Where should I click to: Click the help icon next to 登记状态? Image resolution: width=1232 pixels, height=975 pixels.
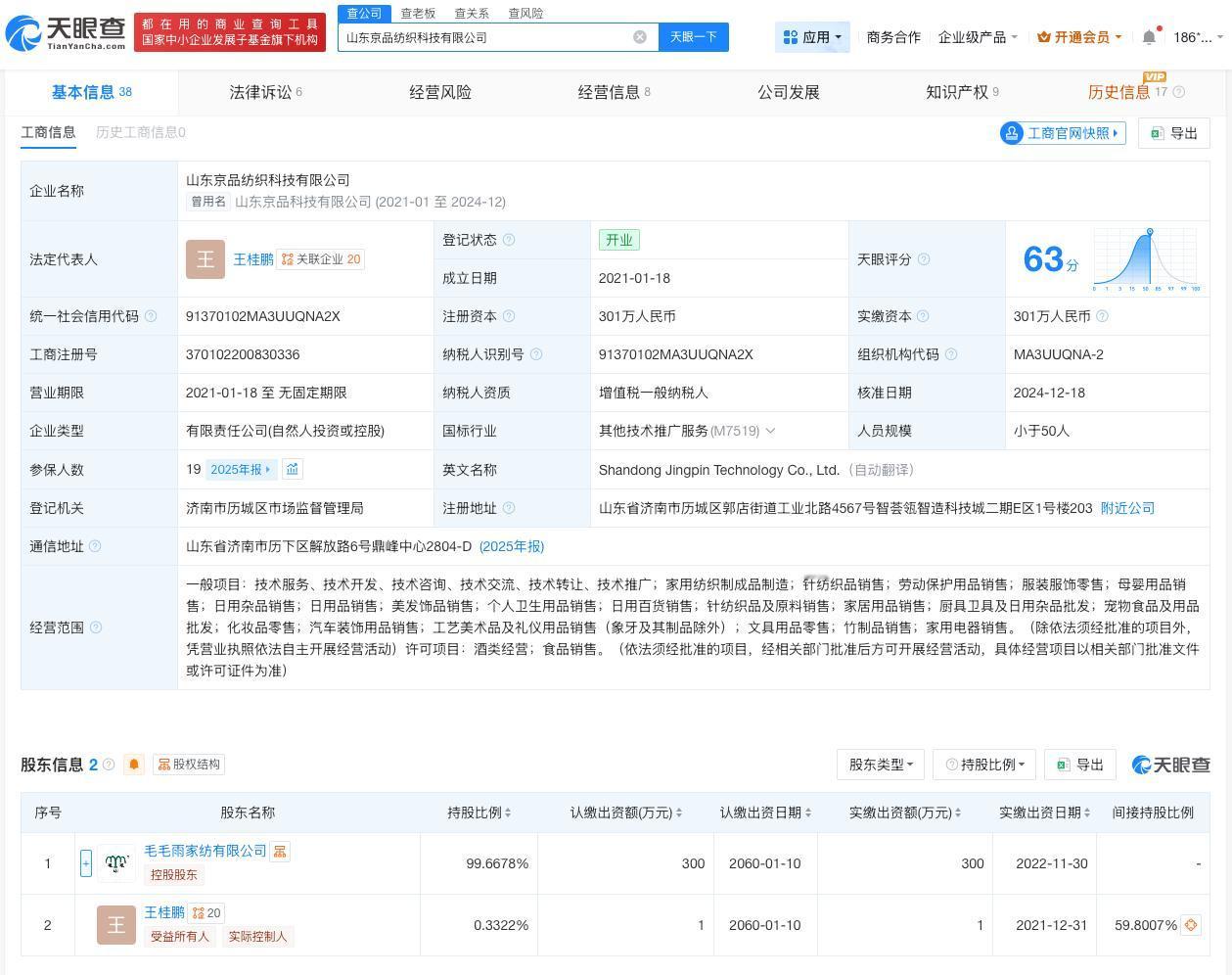click(x=509, y=240)
